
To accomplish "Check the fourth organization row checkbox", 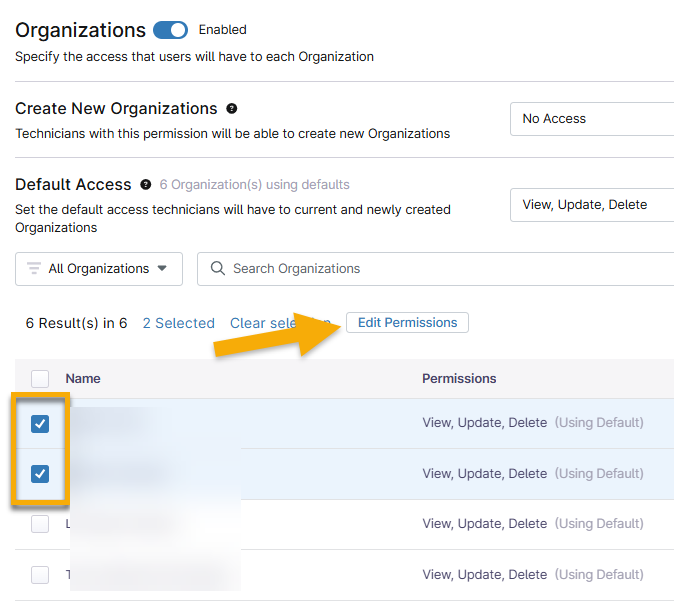I will click(x=40, y=575).
